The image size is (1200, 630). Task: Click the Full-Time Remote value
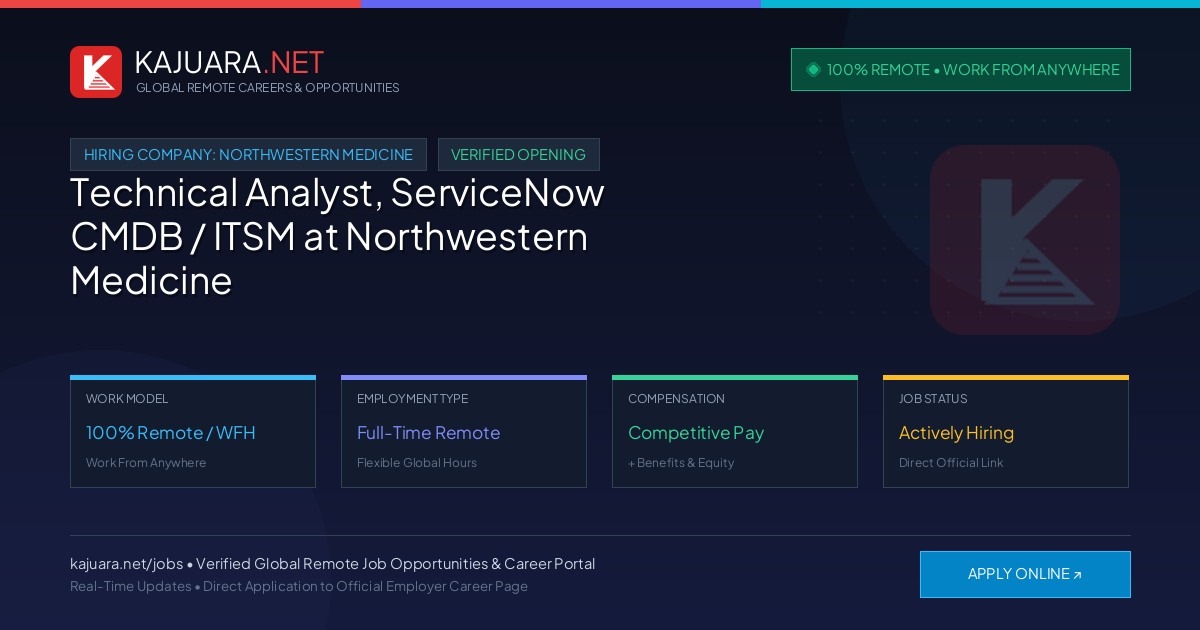pyautogui.click(x=428, y=433)
